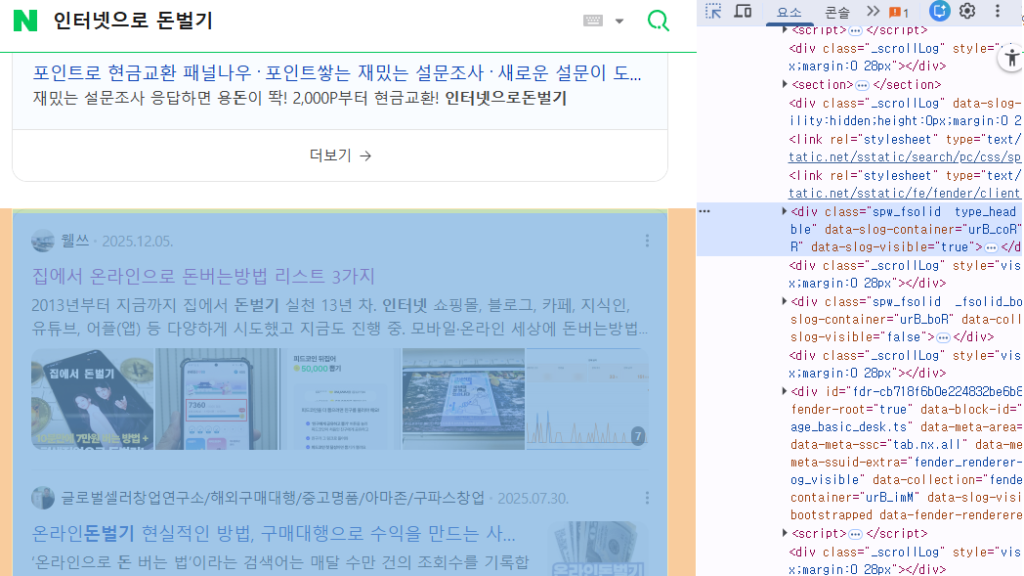The height and width of the screenshot is (576, 1024).
Task: Click the blue AI assistance icon in DevTools
Action: pos(939,11)
